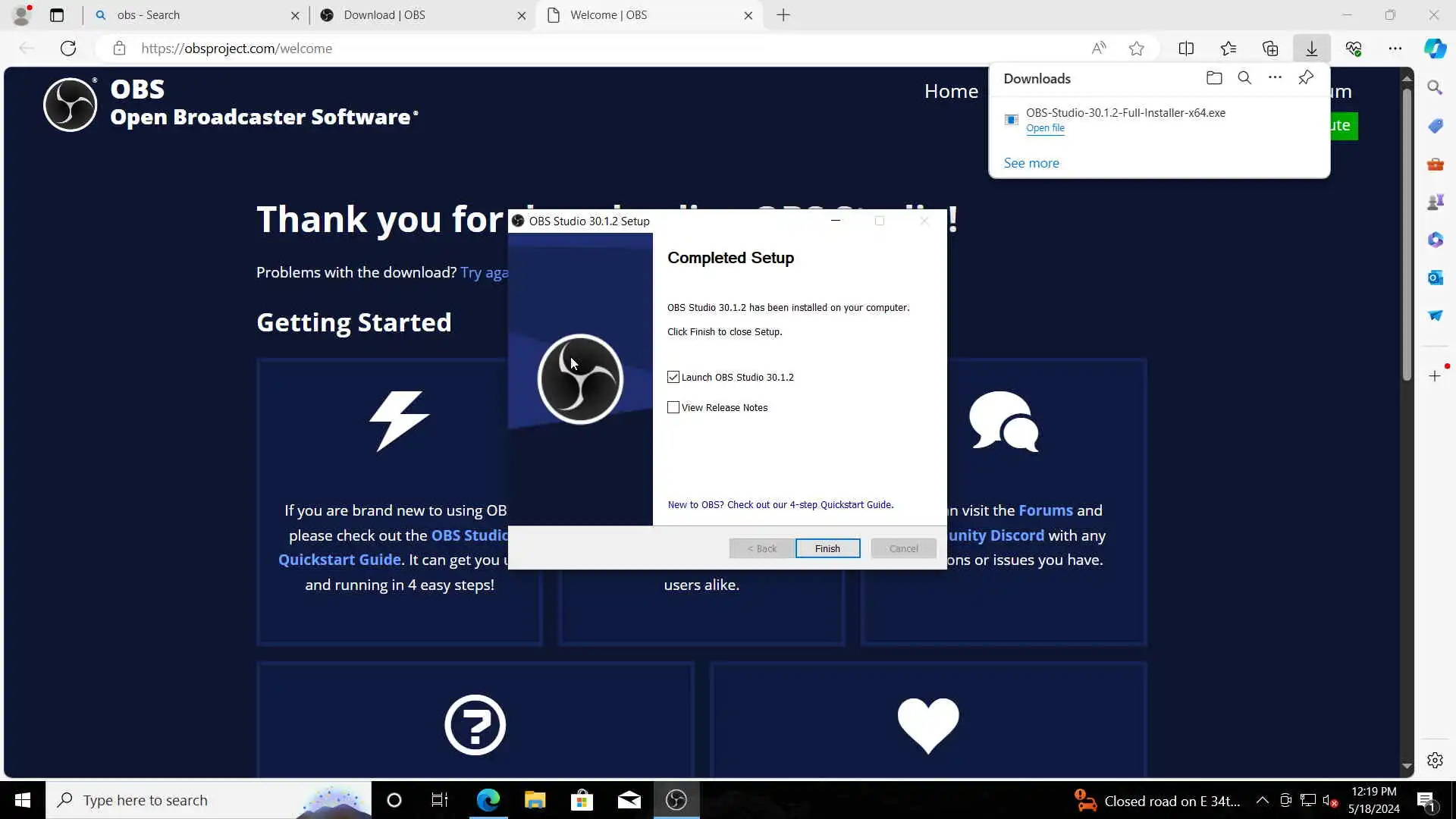Image resolution: width=1456 pixels, height=819 pixels.
Task: Click search icon in Downloads panel
Action: [1244, 78]
